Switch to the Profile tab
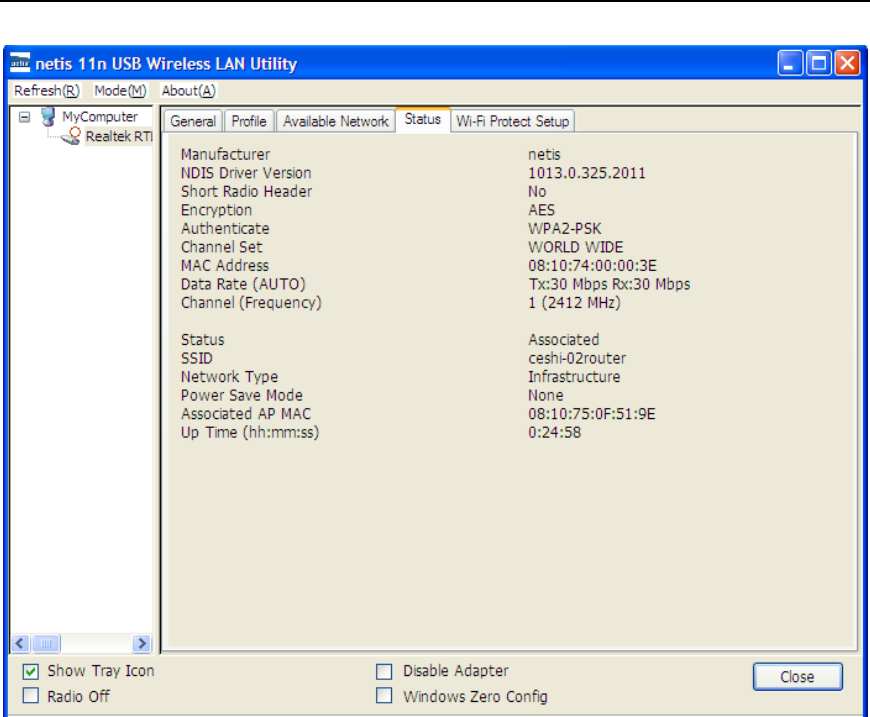This screenshot has width=870, height=717. [x=249, y=121]
